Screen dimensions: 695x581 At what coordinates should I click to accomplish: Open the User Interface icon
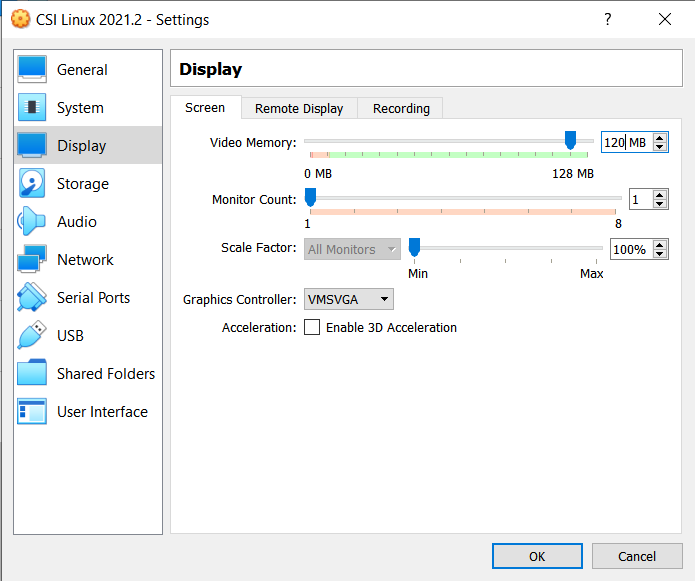point(32,411)
